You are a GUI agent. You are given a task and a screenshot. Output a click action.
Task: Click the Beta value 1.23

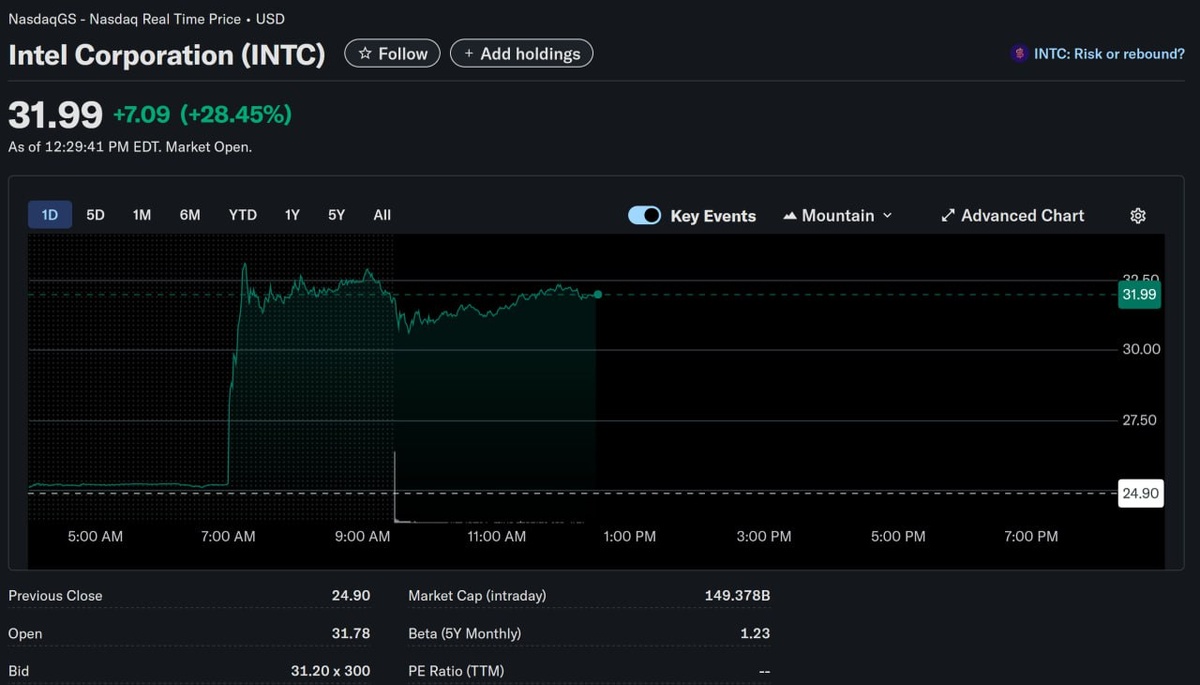tap(756, 634)
